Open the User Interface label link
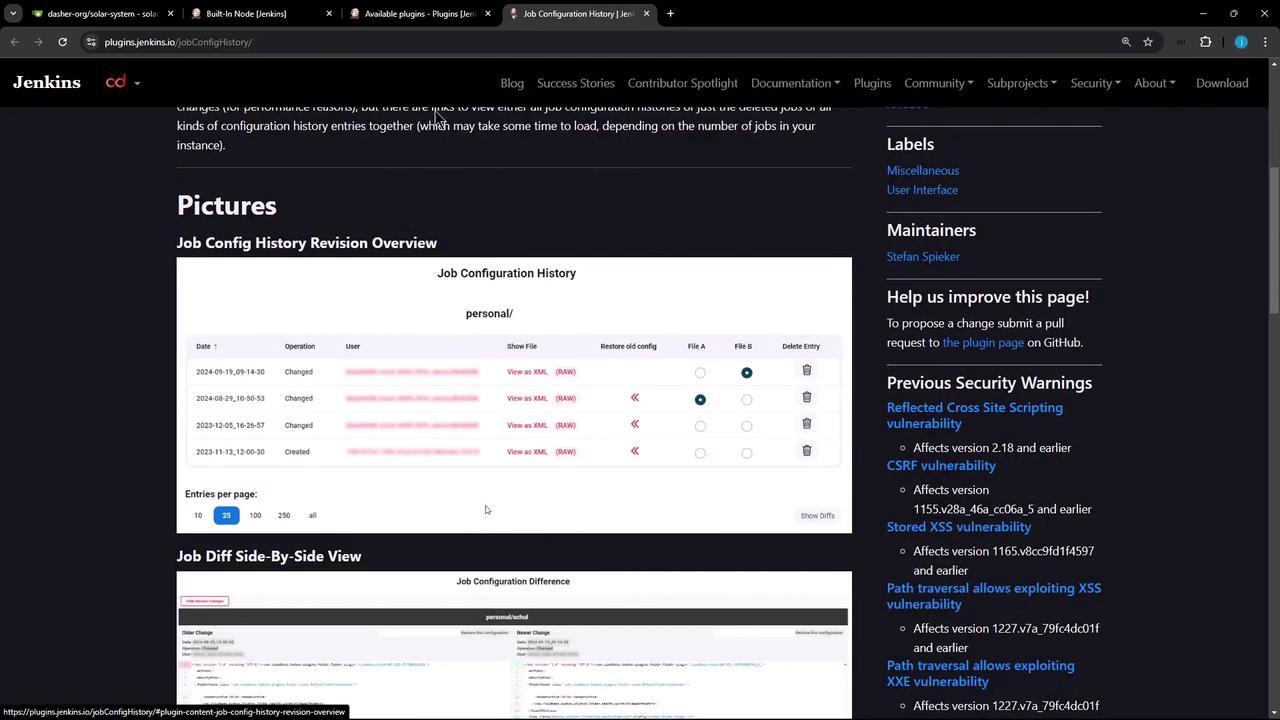Image resolution: width=1280 pixels, height=720 pixels. [x=922, y=190]
